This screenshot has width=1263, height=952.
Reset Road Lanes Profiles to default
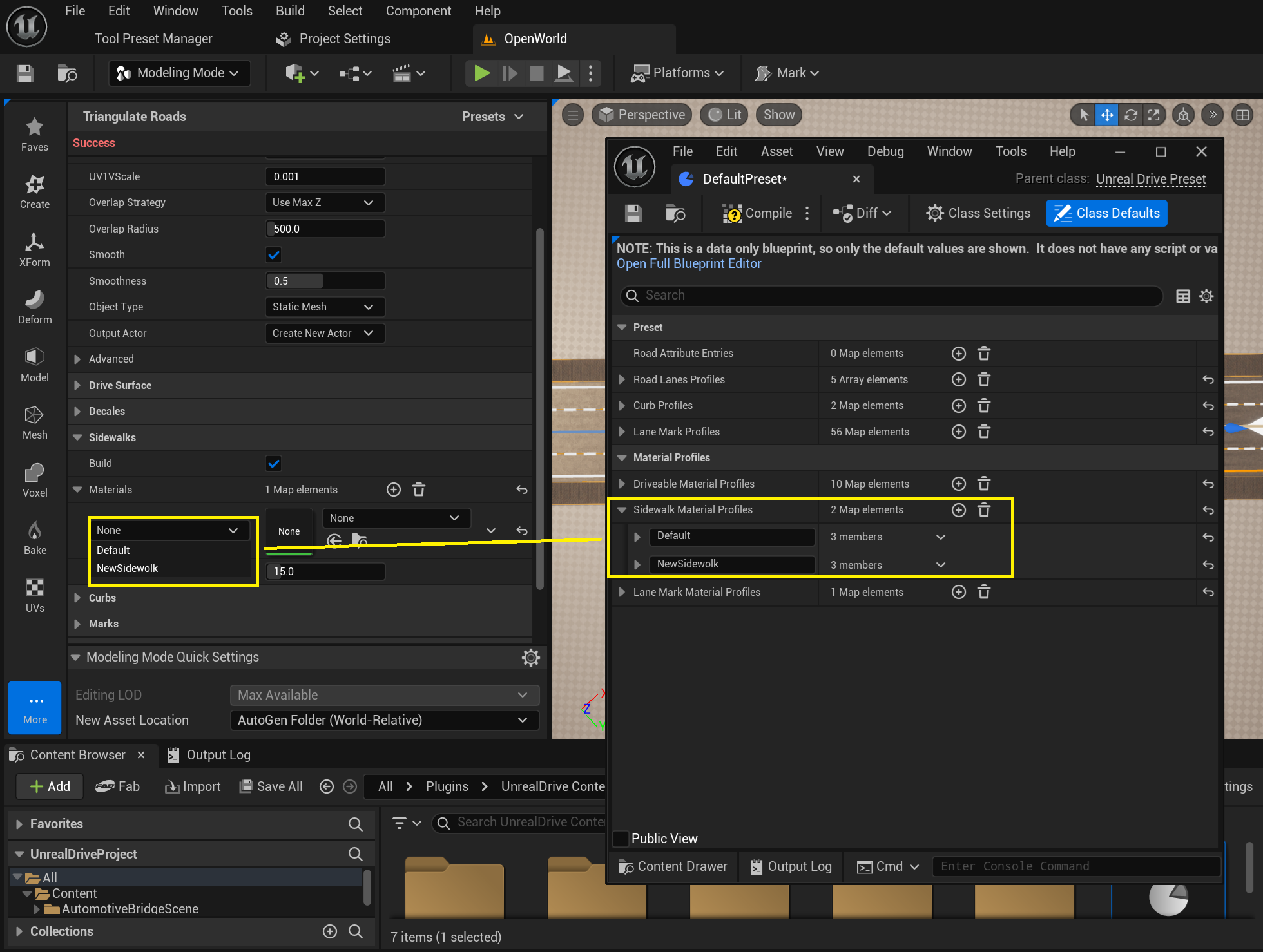[x=1208, y=380]
